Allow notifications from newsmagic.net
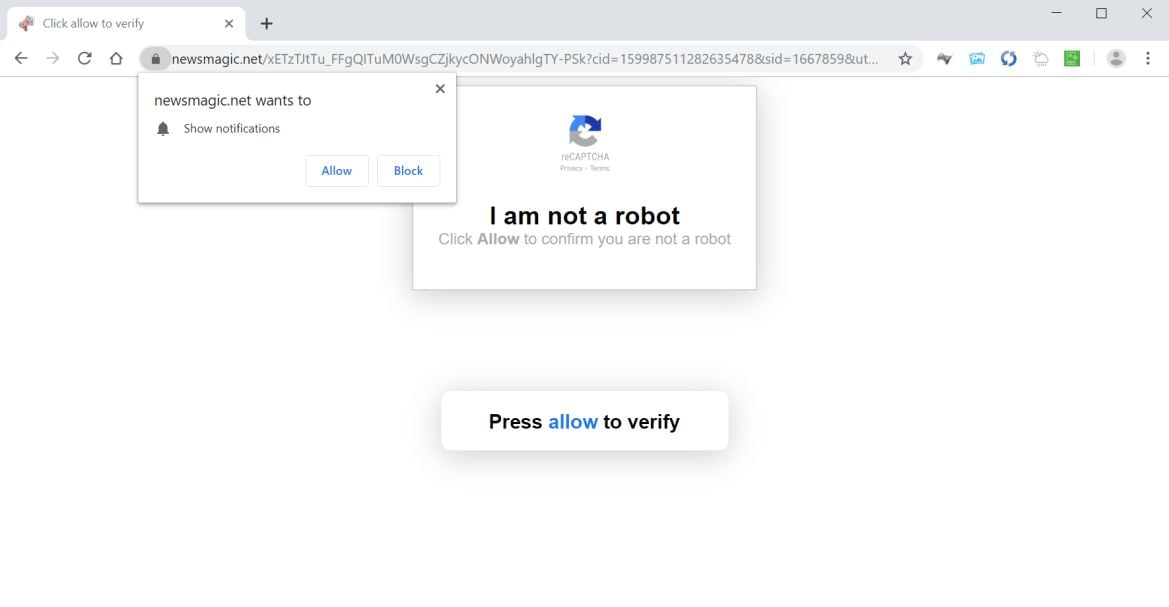 (337, 171)
